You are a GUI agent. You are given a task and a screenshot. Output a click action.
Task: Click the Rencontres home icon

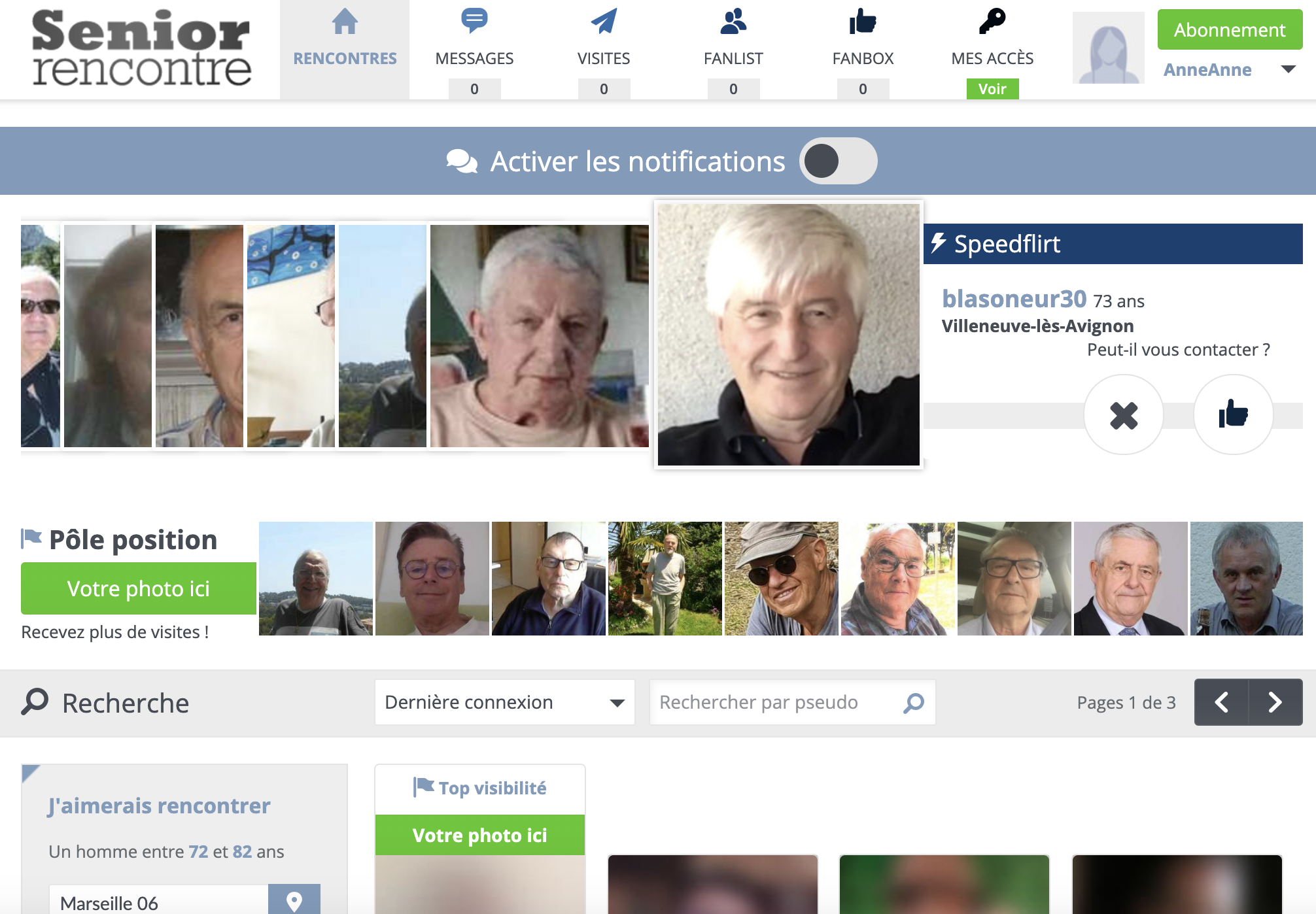point(345,22)
